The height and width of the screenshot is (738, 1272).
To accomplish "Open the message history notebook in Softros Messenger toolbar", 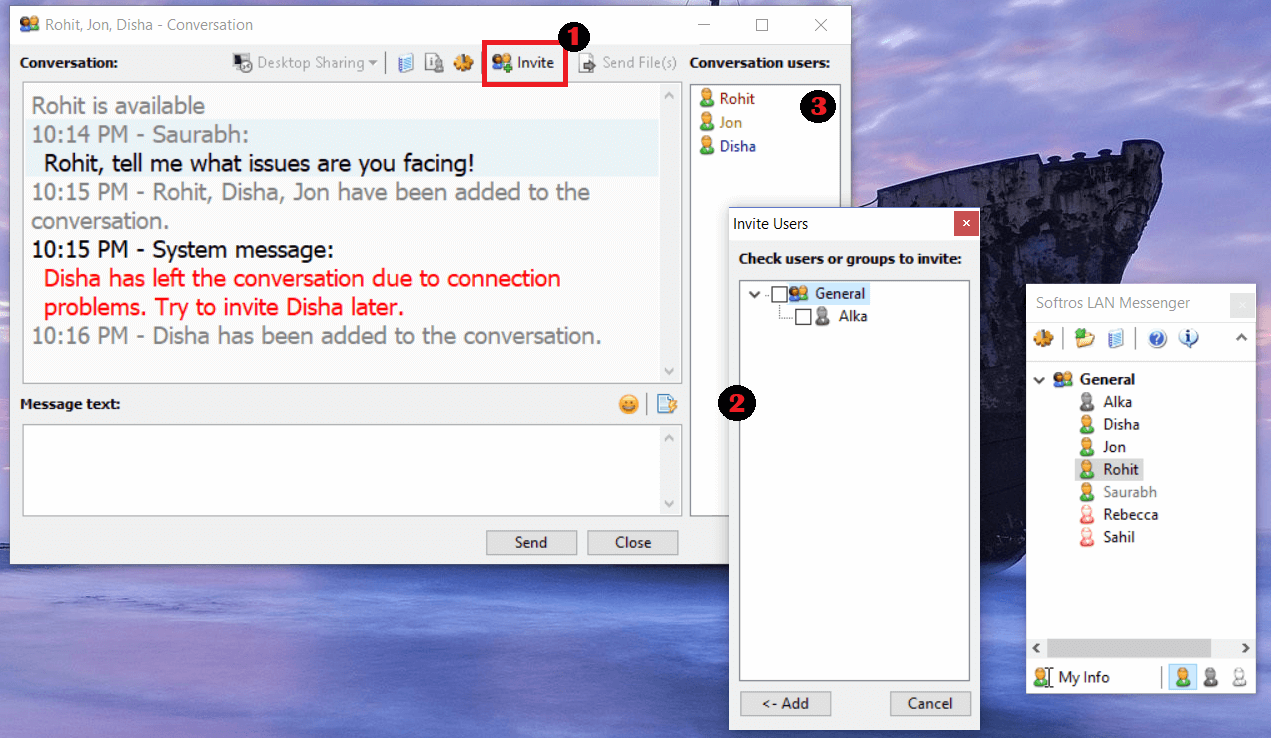I will tap(1116, 339).
